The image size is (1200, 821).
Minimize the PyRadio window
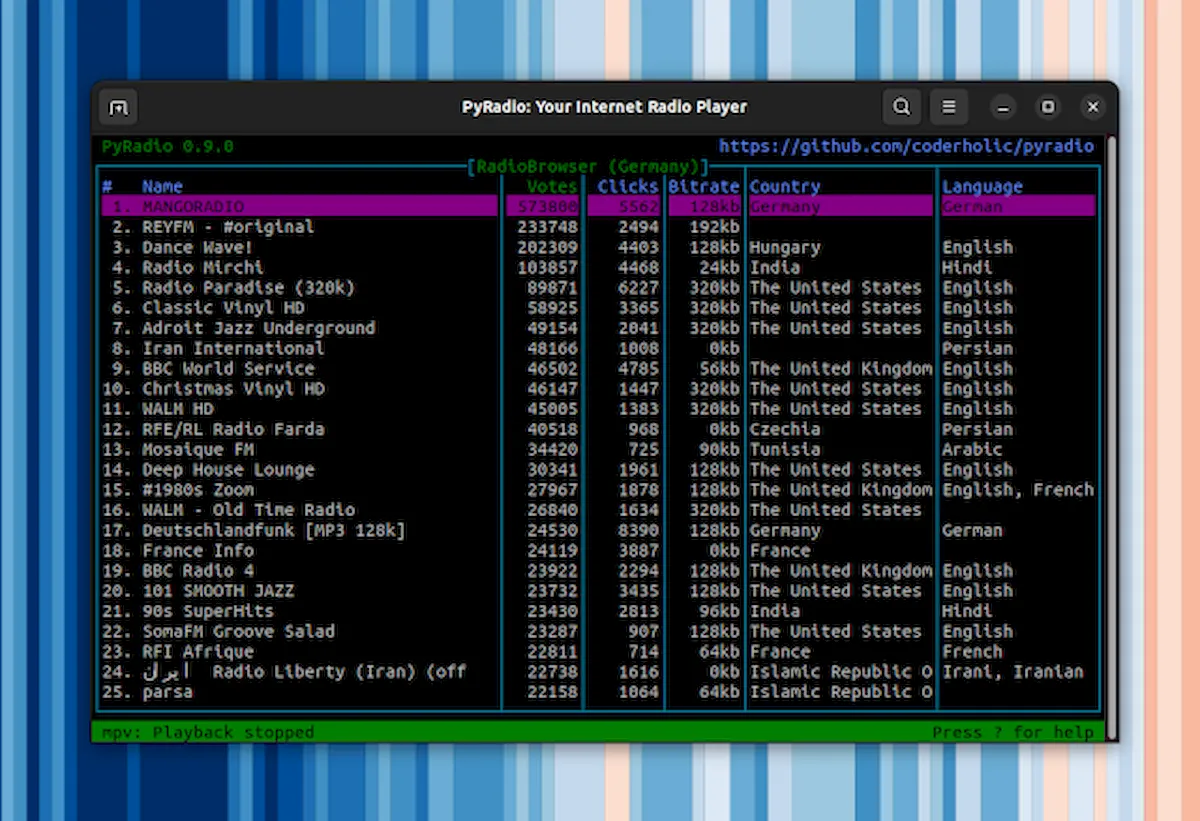(x=1003, y=107)
